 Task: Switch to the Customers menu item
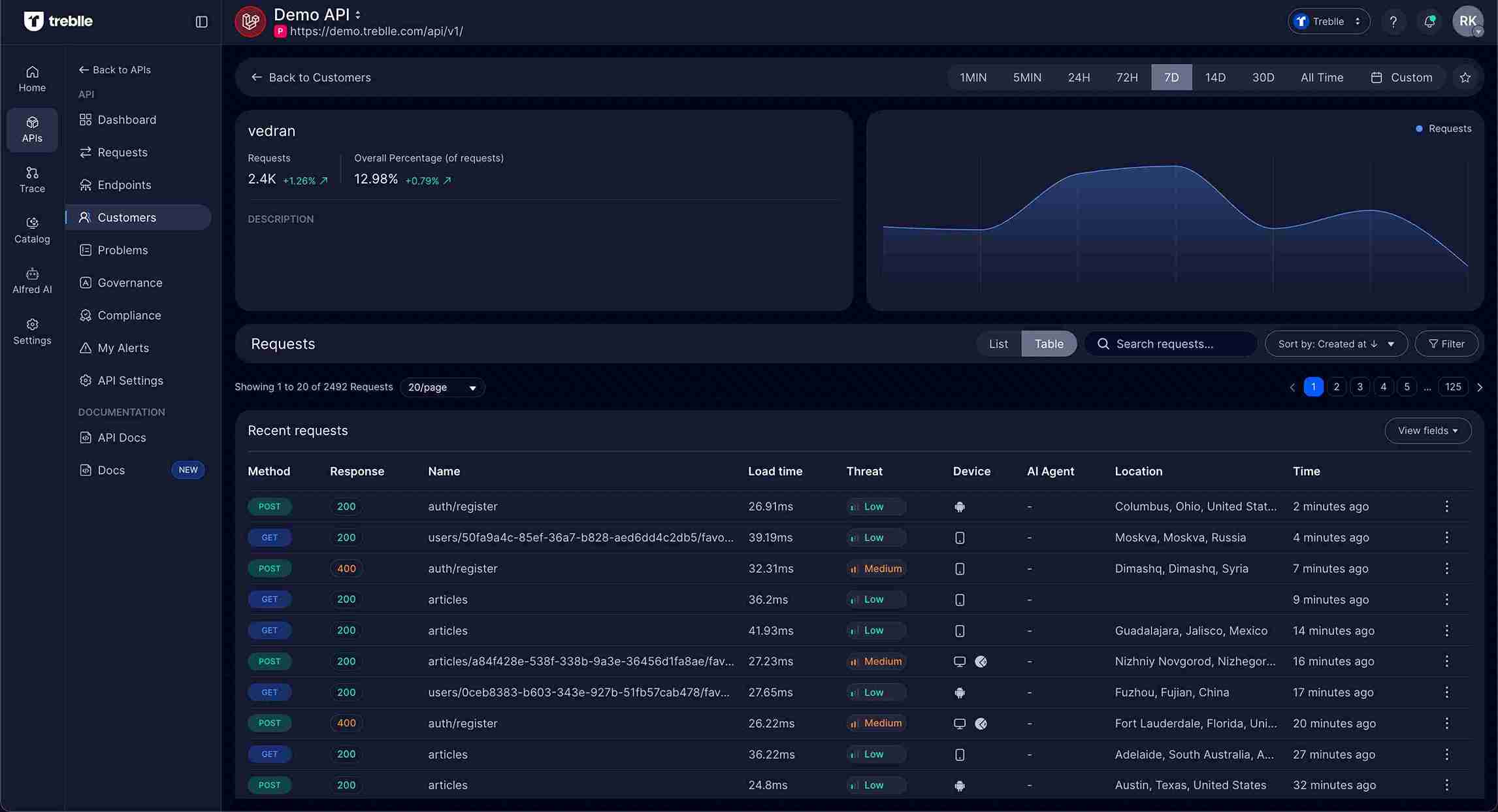pyautogui.click(x=126, y=218)
